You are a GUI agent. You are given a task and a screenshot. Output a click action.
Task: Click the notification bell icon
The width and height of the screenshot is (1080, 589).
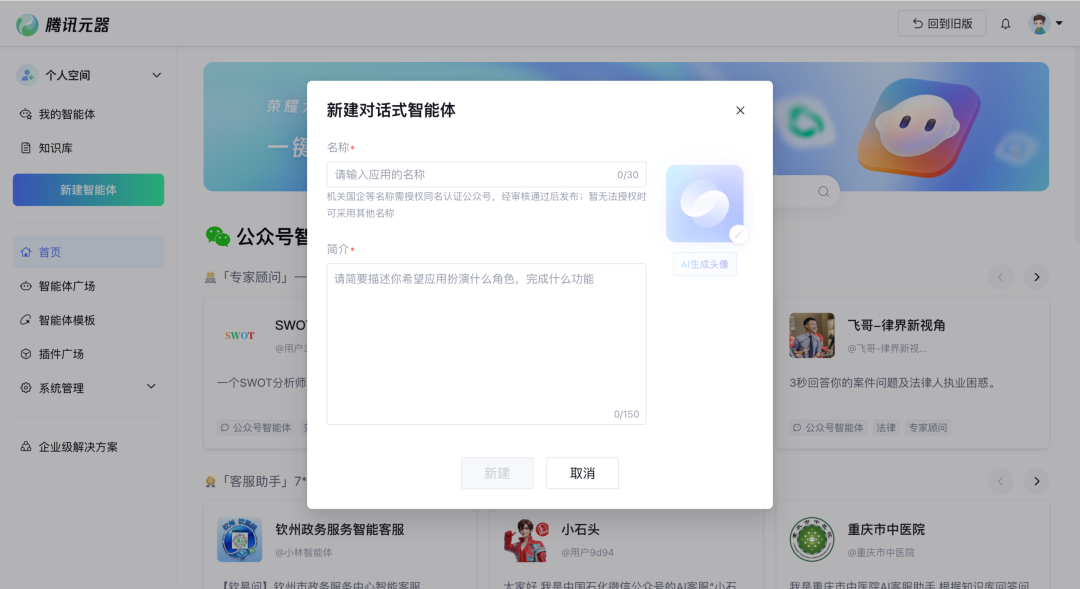point(1005,22)
